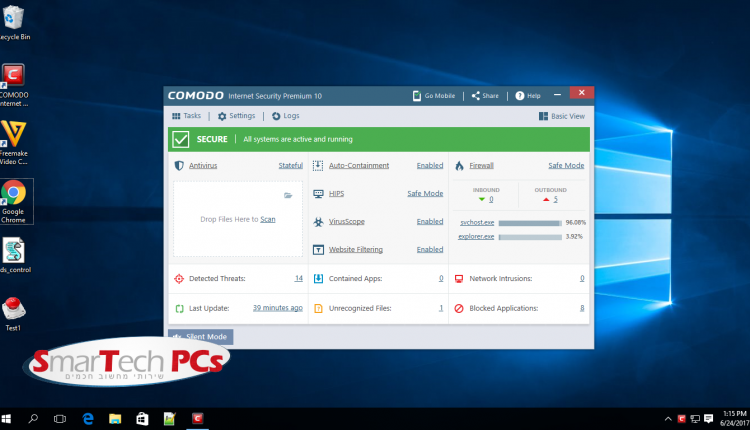Open Contained Apps count

click(441, 278)
